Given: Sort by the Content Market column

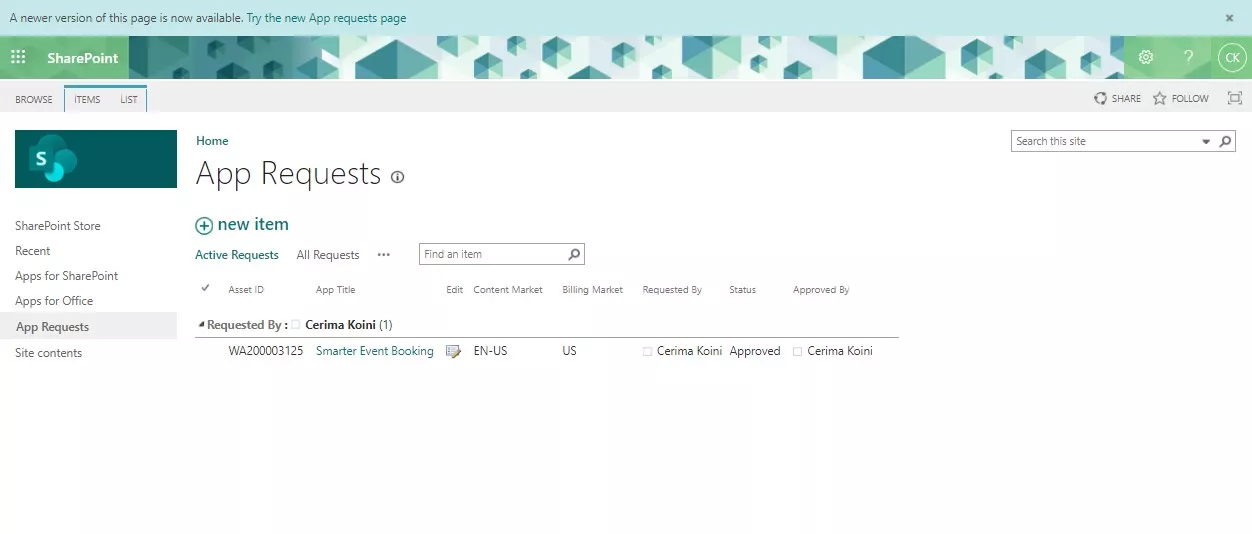Looking at the screenshot, I should 508,290.
